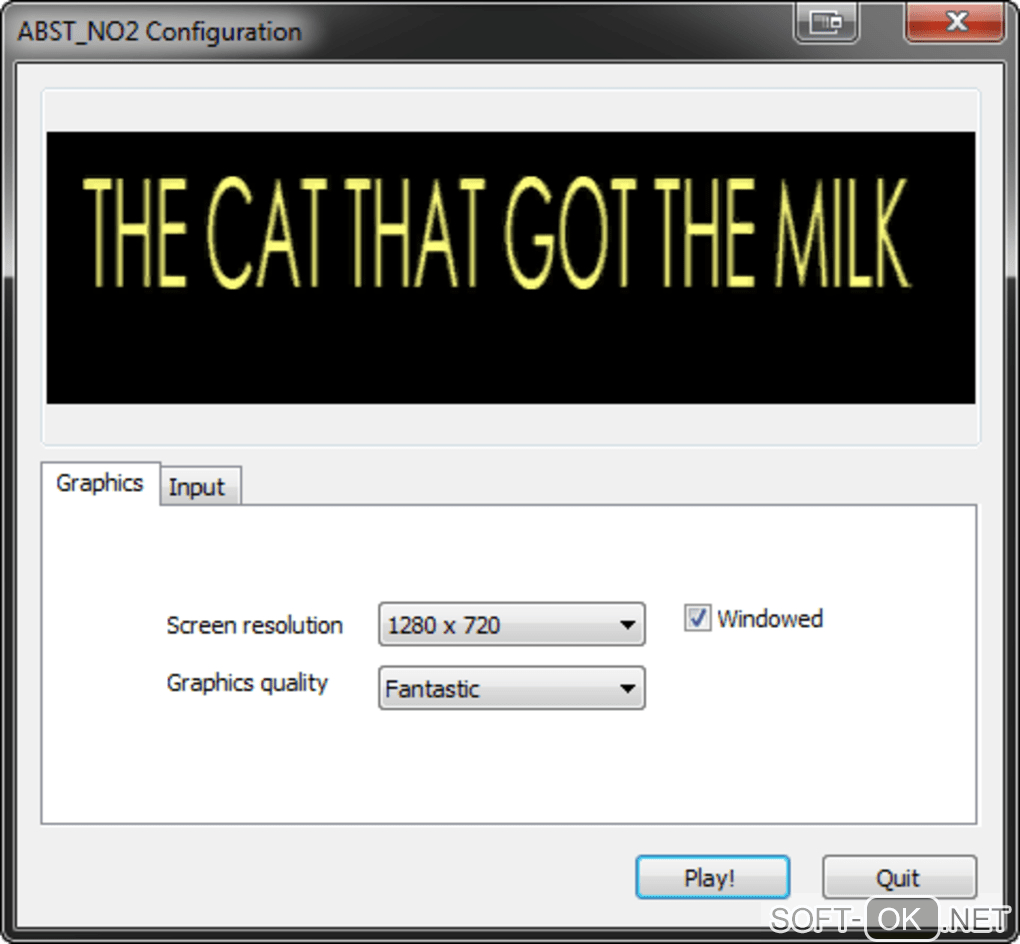The height and width of the screenshot is (944, 1020).
Task: Click the SOFT-OK.NET watermark logo
Action: tap(889, 919)
